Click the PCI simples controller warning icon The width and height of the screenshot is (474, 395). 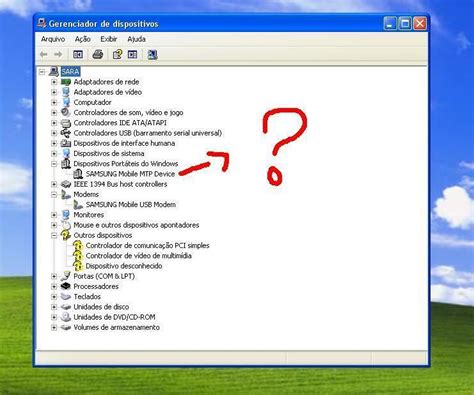click(x=78, y=246)
